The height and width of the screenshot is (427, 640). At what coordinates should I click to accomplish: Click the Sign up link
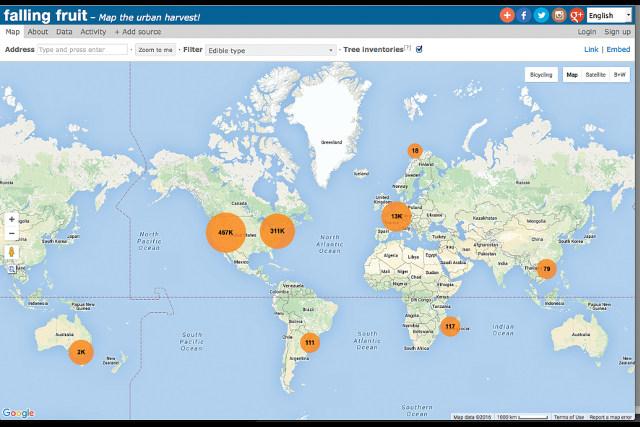click(617, 31)
